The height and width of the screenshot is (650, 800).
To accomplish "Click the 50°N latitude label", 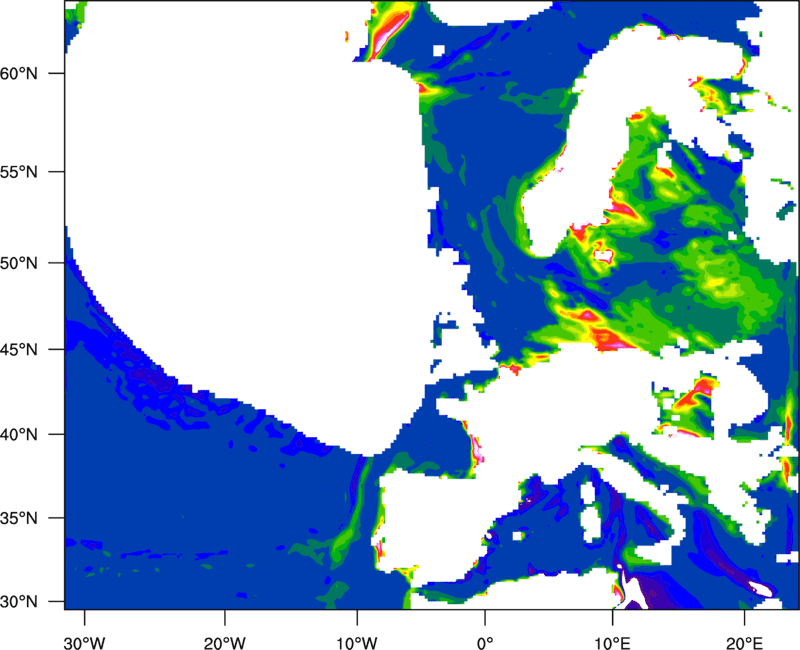I will pyautogui.click(x=19, y=263).
